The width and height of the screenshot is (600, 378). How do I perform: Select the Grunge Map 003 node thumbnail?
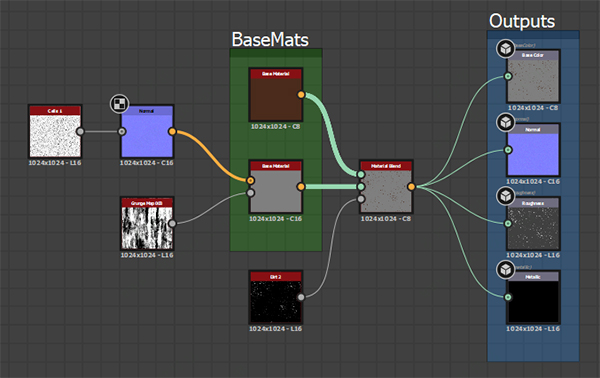tap(147, 228)
